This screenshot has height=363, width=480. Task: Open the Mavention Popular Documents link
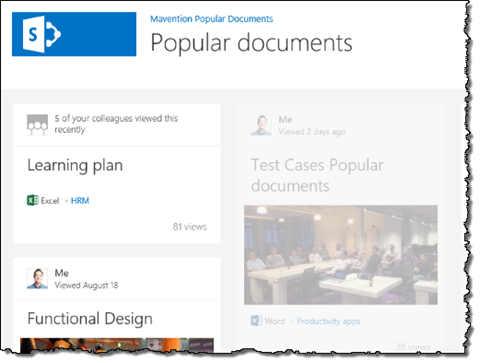coord(211,19)
